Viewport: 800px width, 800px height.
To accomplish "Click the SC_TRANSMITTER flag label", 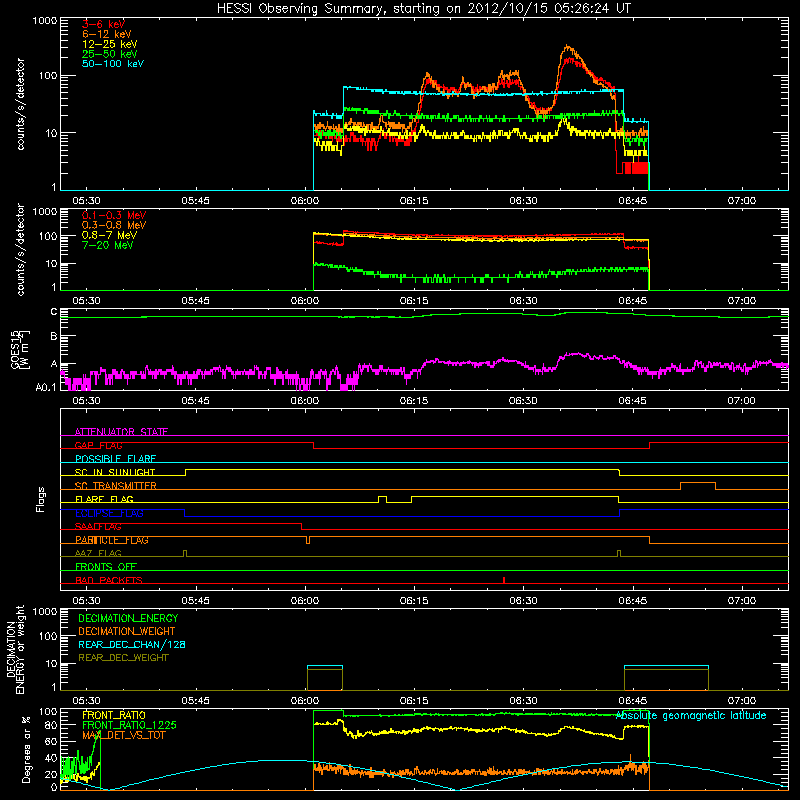I will pyautogui.click(x=115, y=485).
